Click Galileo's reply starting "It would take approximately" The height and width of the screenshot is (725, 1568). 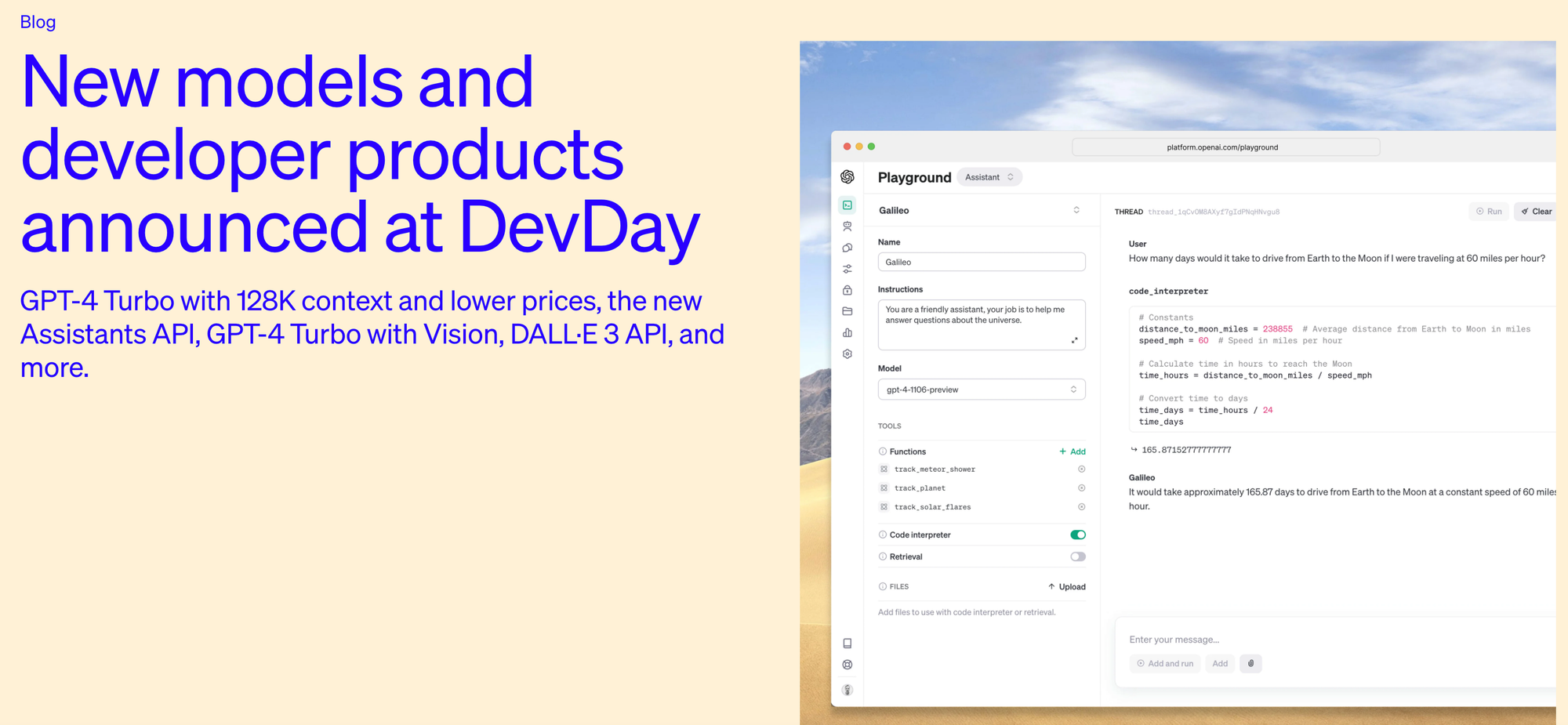point(1342,499)
